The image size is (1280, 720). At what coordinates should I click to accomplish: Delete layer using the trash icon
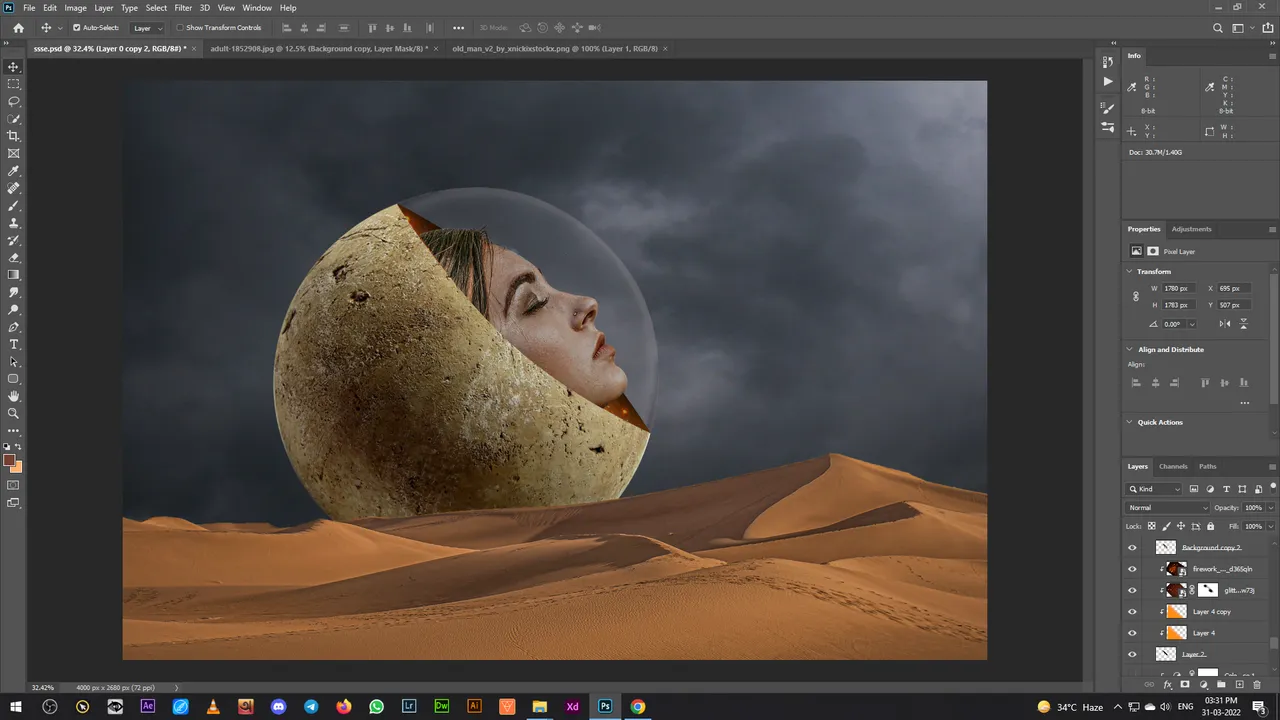pyautogui.click(x=1257, y=684)
